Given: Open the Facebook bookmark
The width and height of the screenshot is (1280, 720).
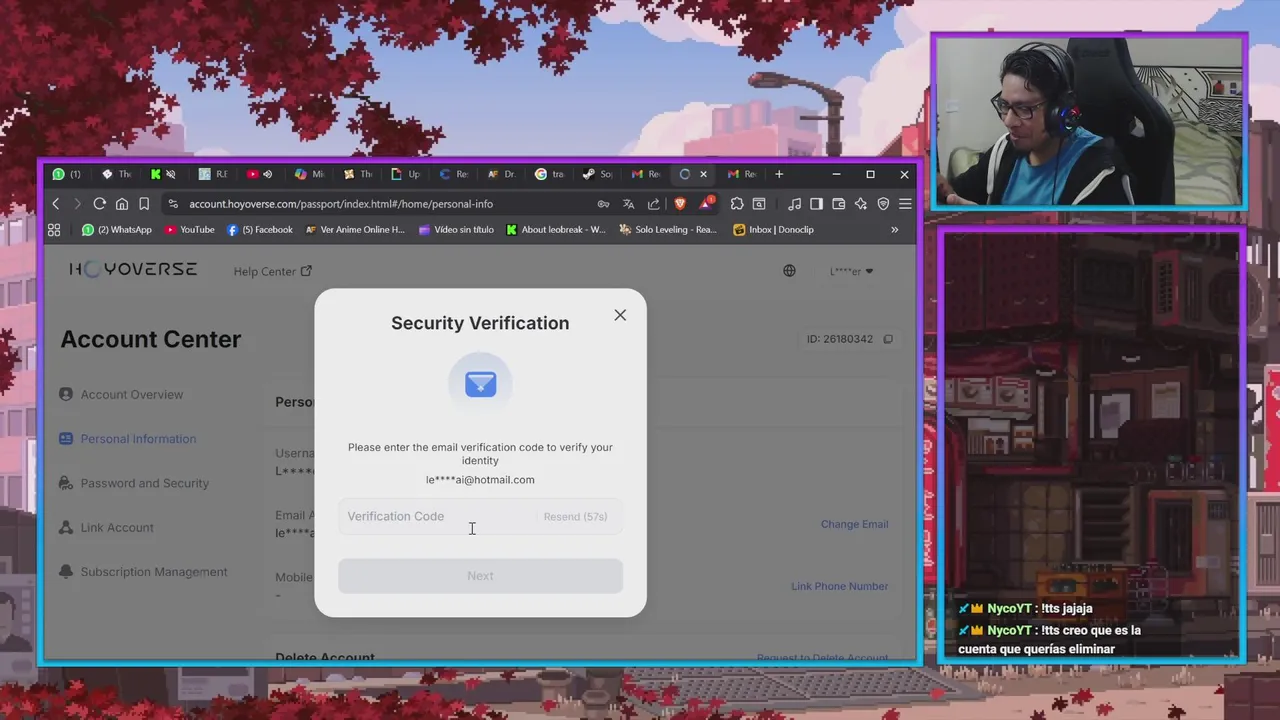Looking at the screenshot, I should pos(260,230).
